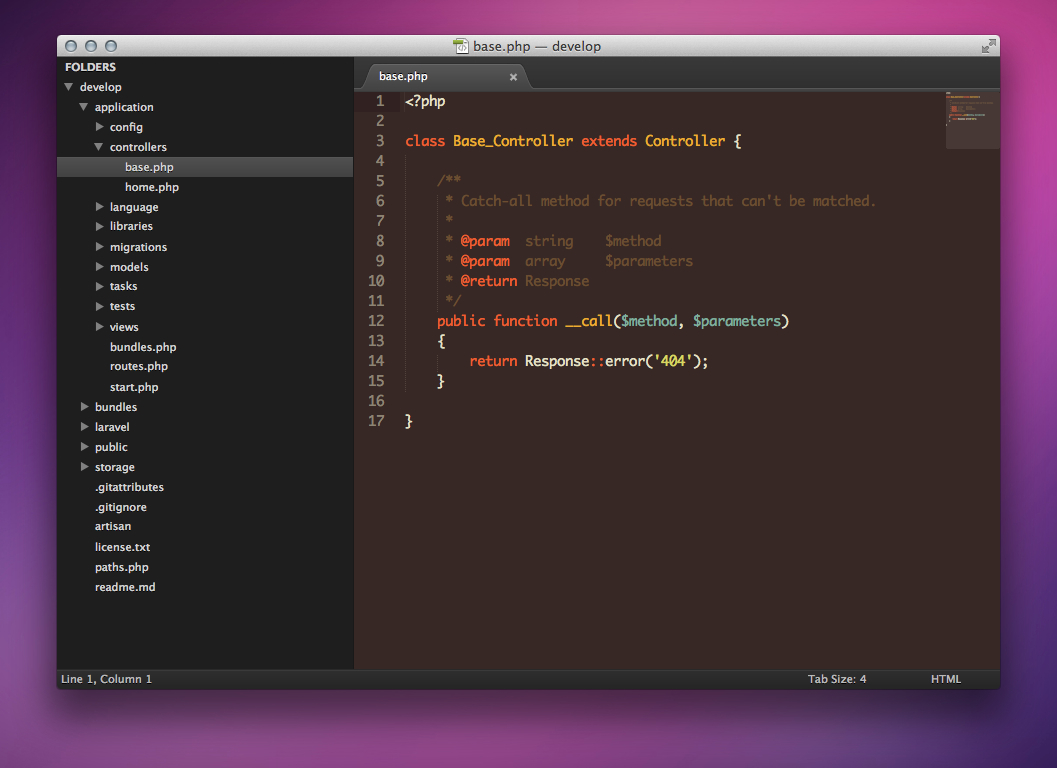Expand the public folder arrow

click(85, 446)
